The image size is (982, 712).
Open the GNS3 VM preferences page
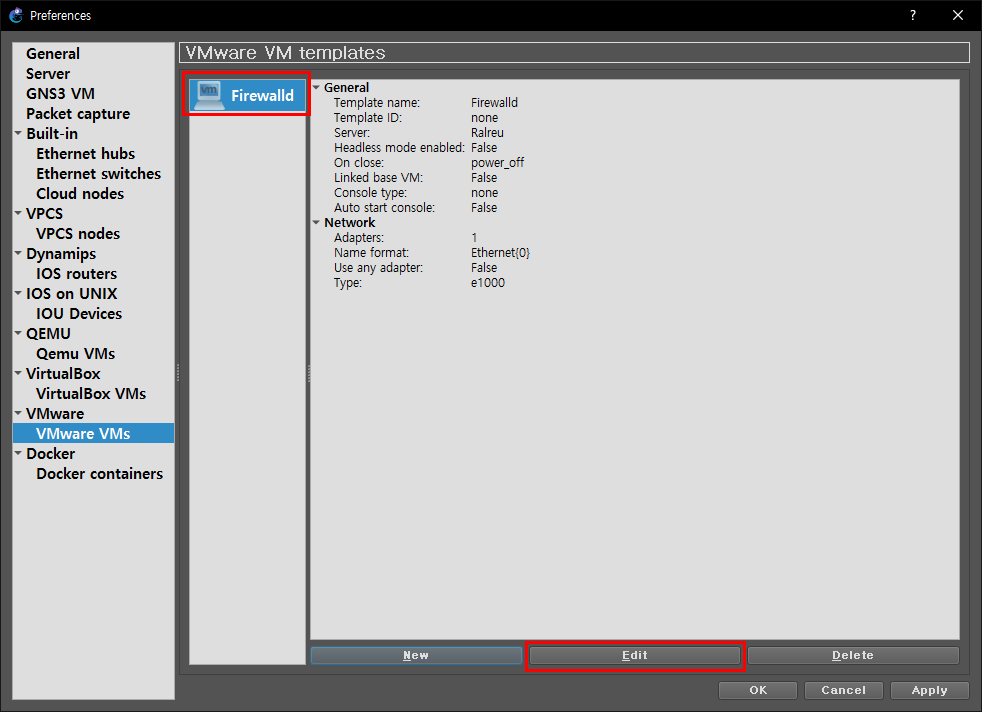(x=60, y=94)
